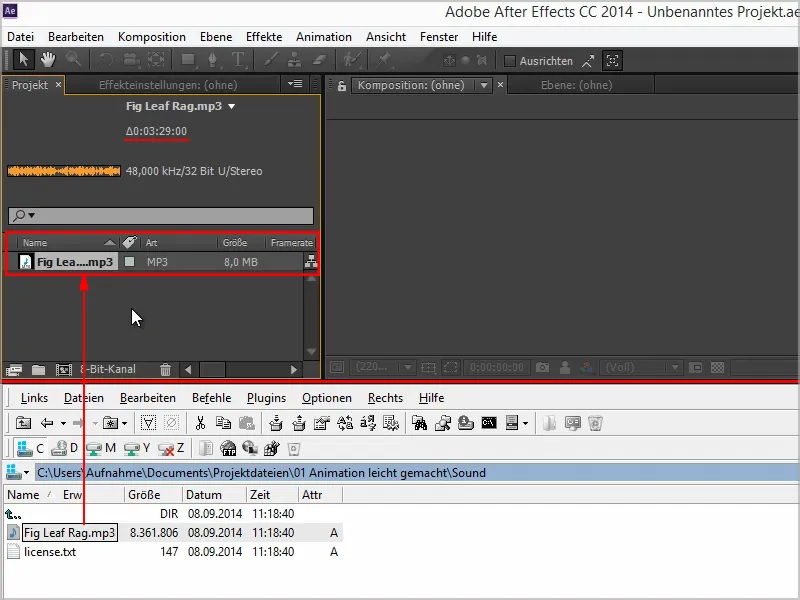Select the Eraser tool
This screenshot has height=600, width=800.
319,60
